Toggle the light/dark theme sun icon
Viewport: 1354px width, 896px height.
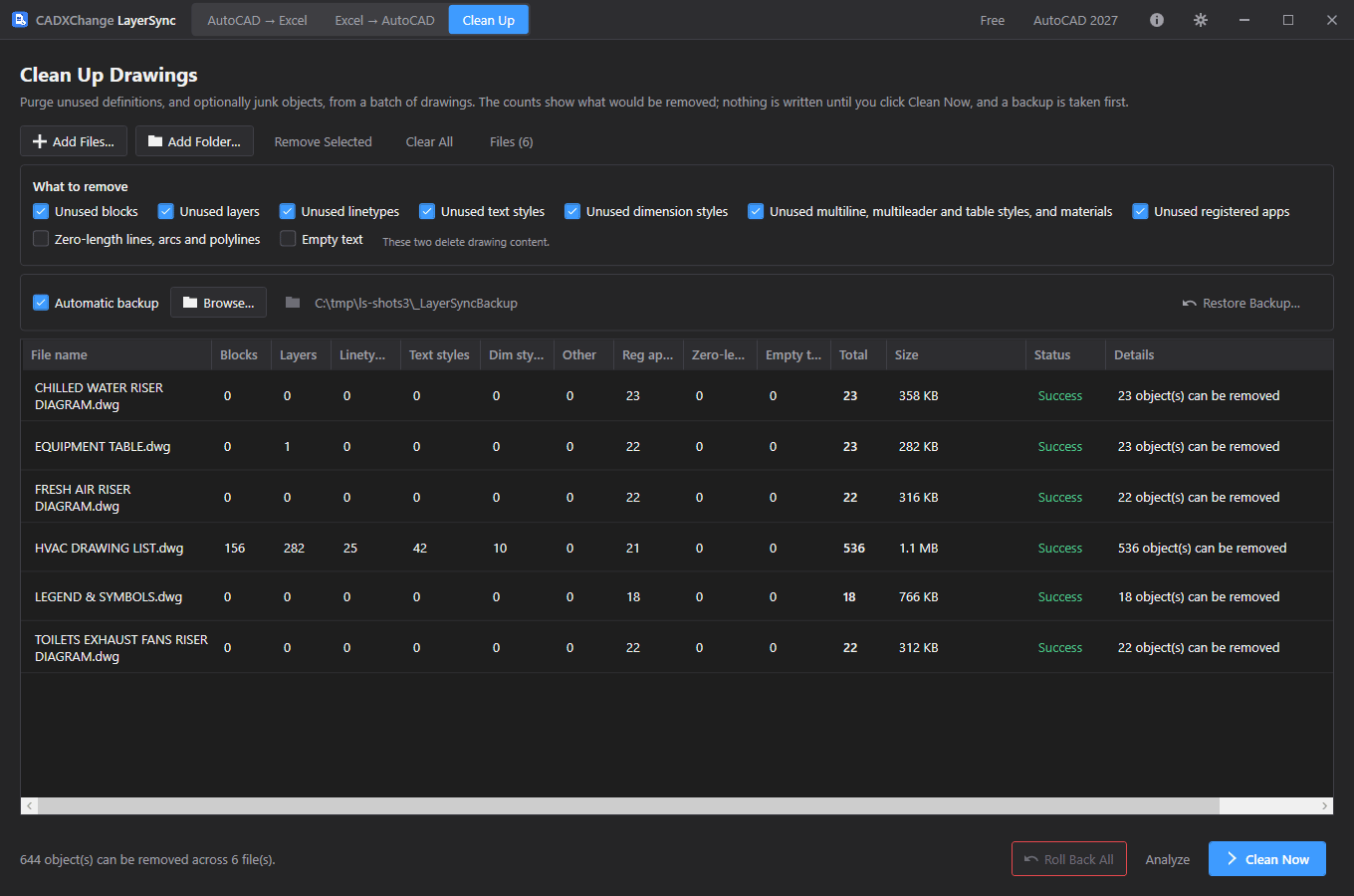pyautogui.click(x=1201, y=20)
